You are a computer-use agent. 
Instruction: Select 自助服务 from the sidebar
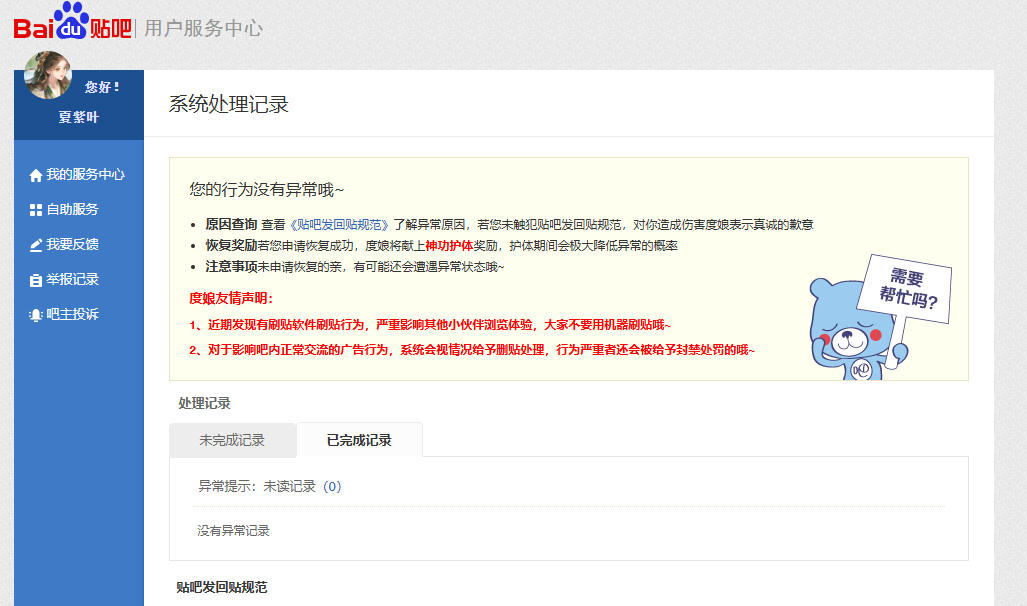coord(72,209)
